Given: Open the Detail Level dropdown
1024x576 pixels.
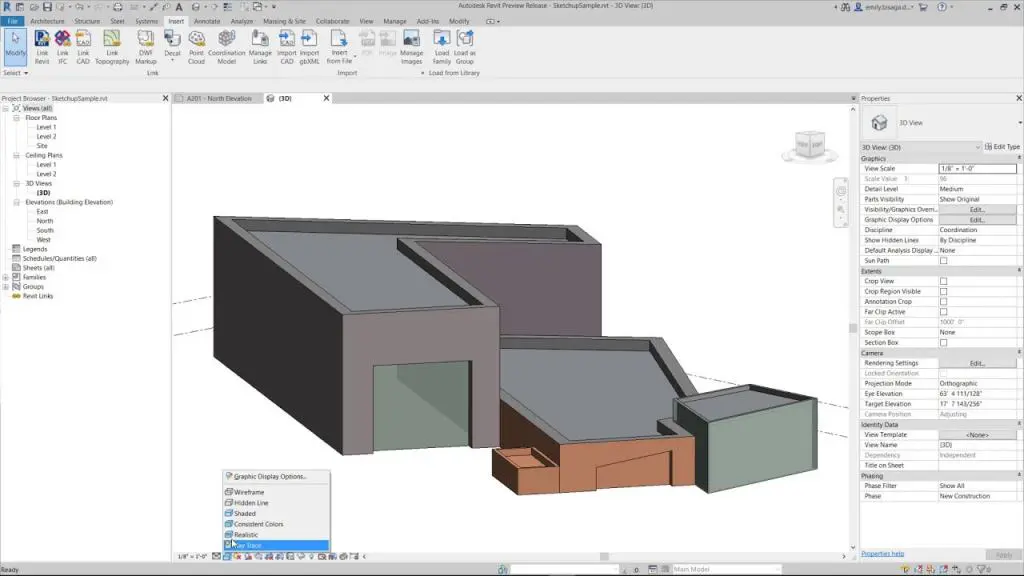Looking at the screenshot, I should click(975, 189).
